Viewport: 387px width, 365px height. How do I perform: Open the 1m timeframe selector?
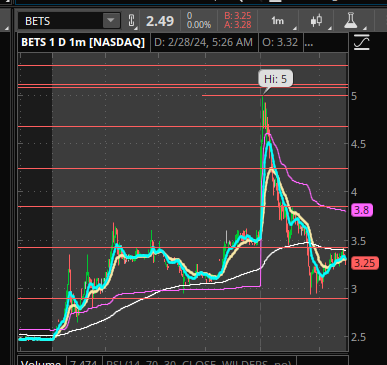pos(277,21)
